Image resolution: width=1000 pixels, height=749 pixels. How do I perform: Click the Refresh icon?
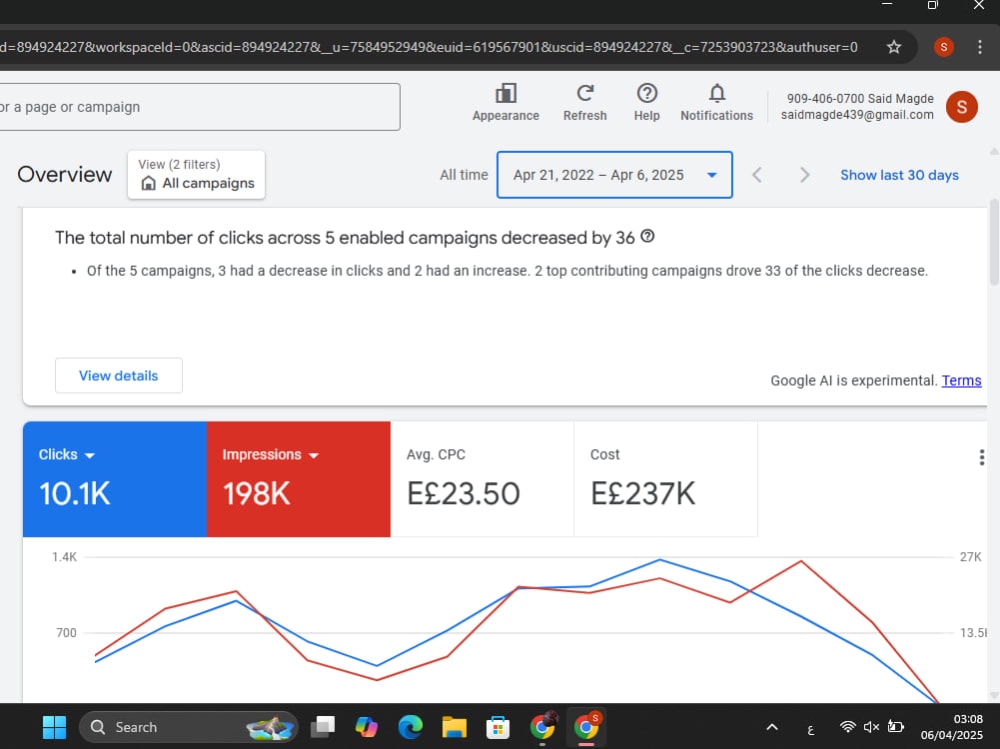(585, 102)
